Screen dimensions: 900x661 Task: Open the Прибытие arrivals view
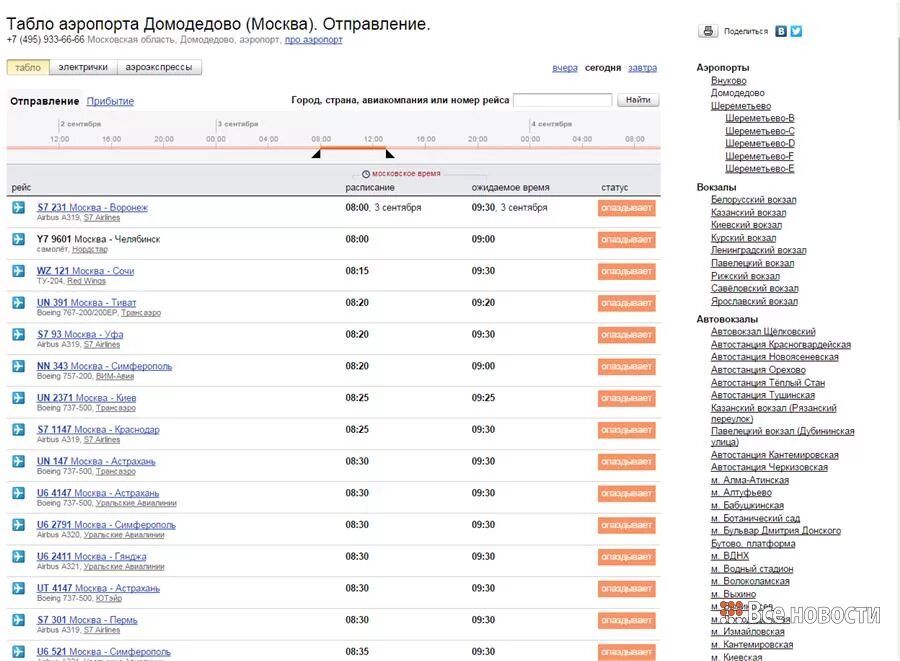(x=110, y=101)
